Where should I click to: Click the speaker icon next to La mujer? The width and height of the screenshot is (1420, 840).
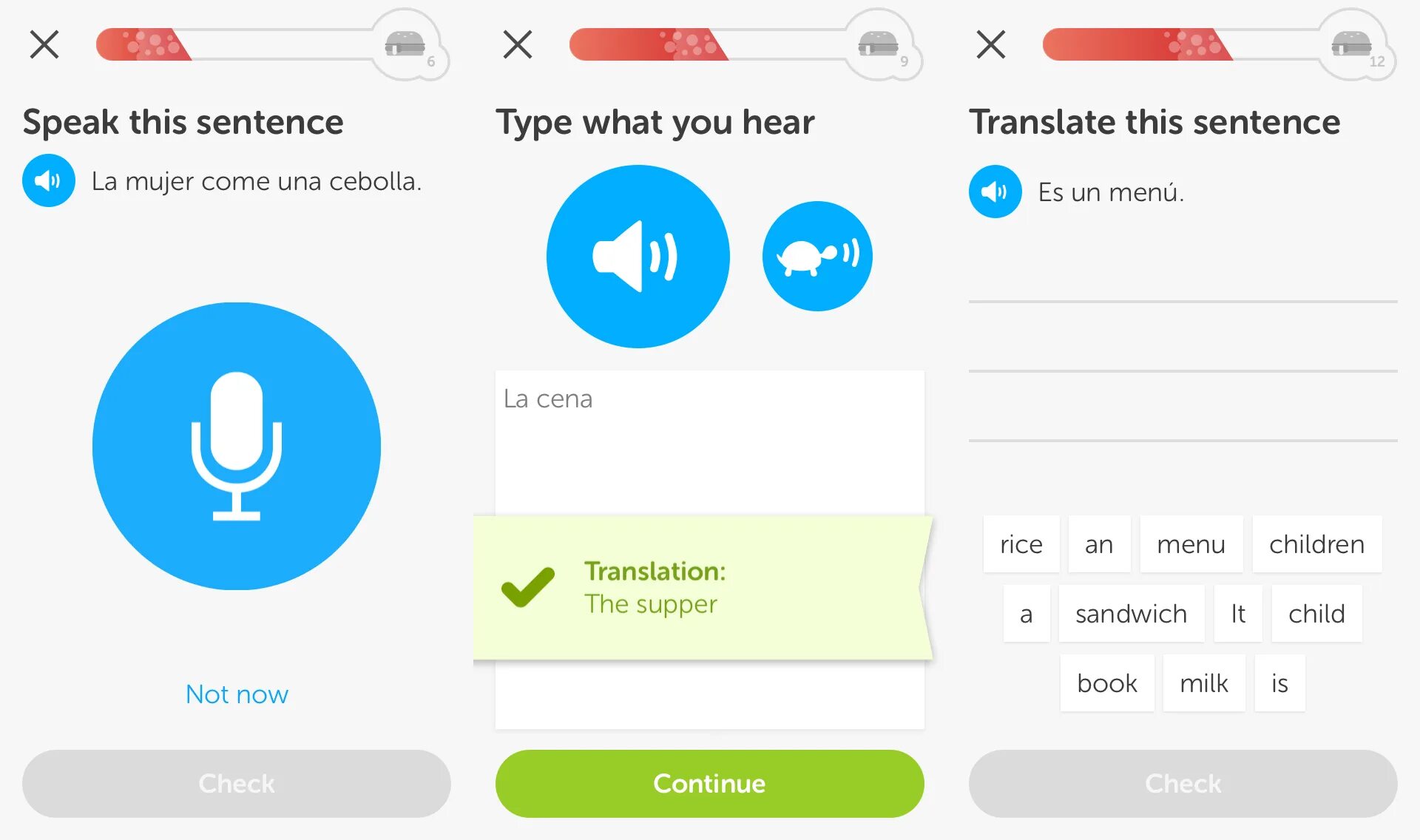(51, 182)
